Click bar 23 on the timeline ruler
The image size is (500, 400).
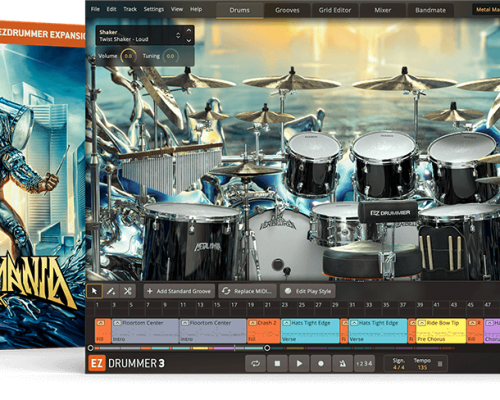[284, 305]
